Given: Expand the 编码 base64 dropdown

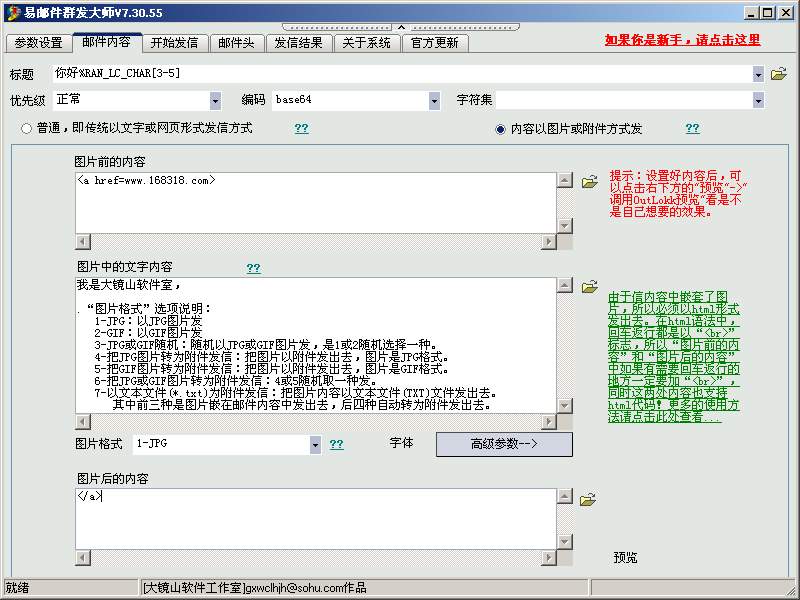Looking at the screenshot, I should (x=434, y=101).
